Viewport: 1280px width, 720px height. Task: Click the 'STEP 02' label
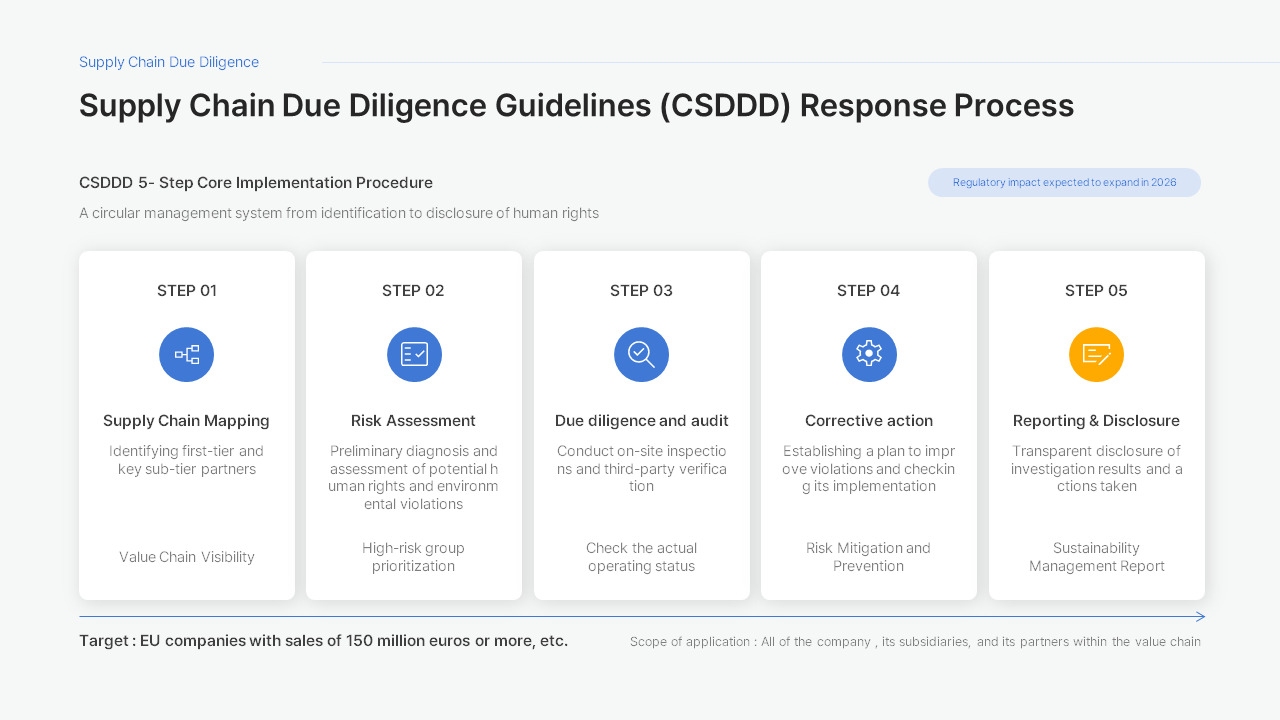click(x=413, y=291)
